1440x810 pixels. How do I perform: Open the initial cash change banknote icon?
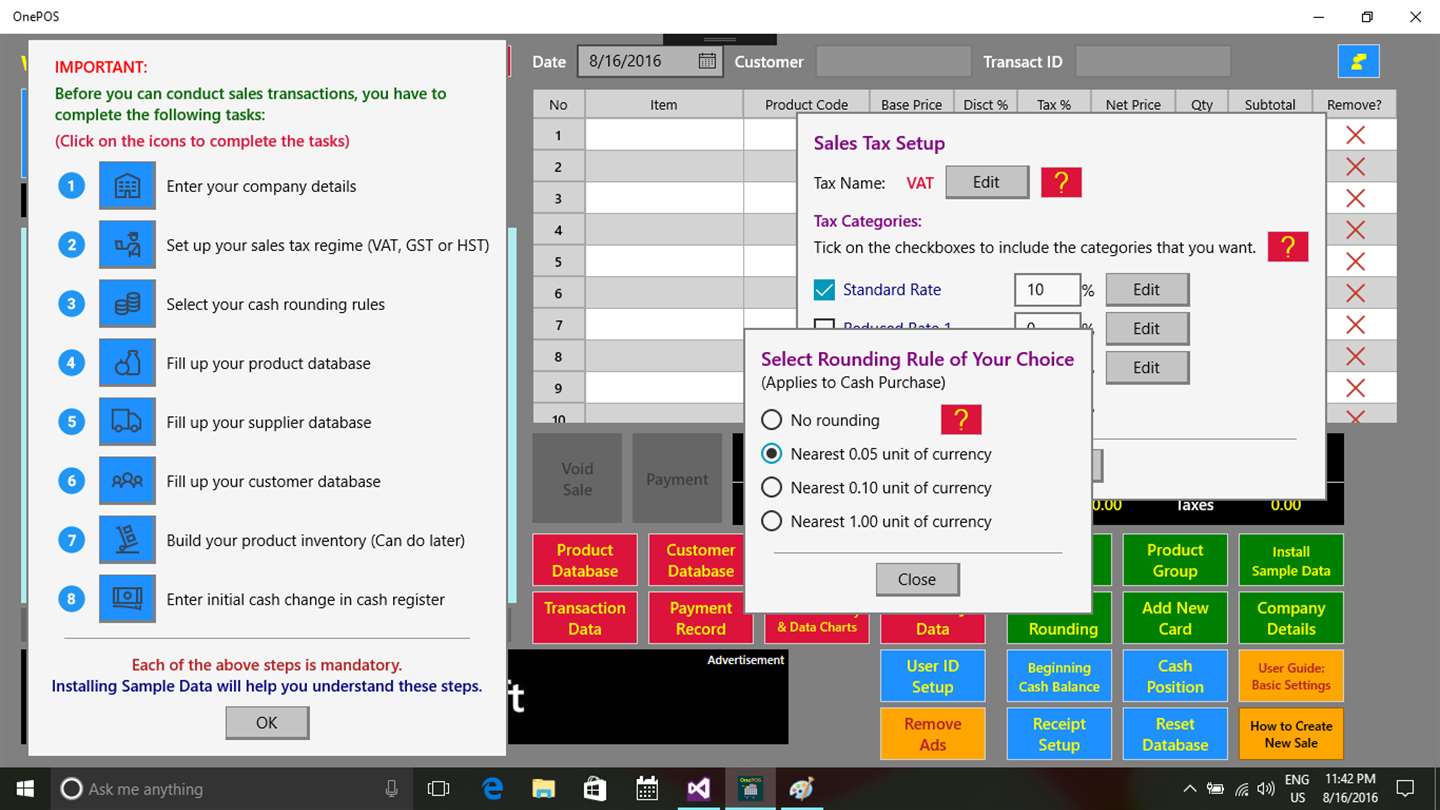(127, 599)
